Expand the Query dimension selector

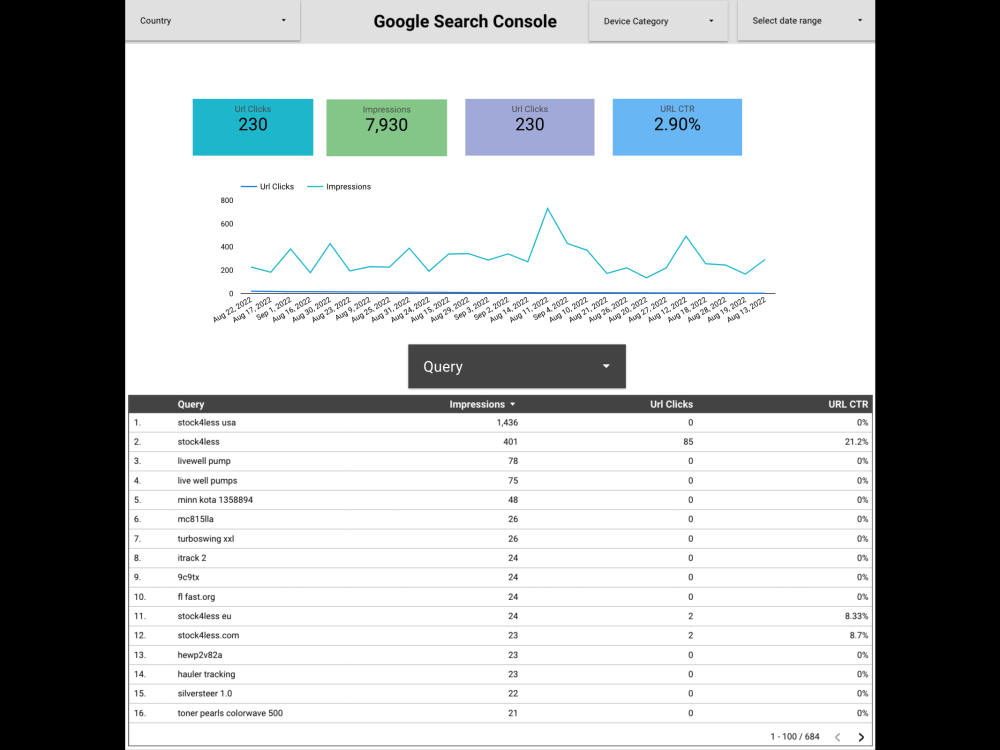pyautogui.click(x=515, y=366)
